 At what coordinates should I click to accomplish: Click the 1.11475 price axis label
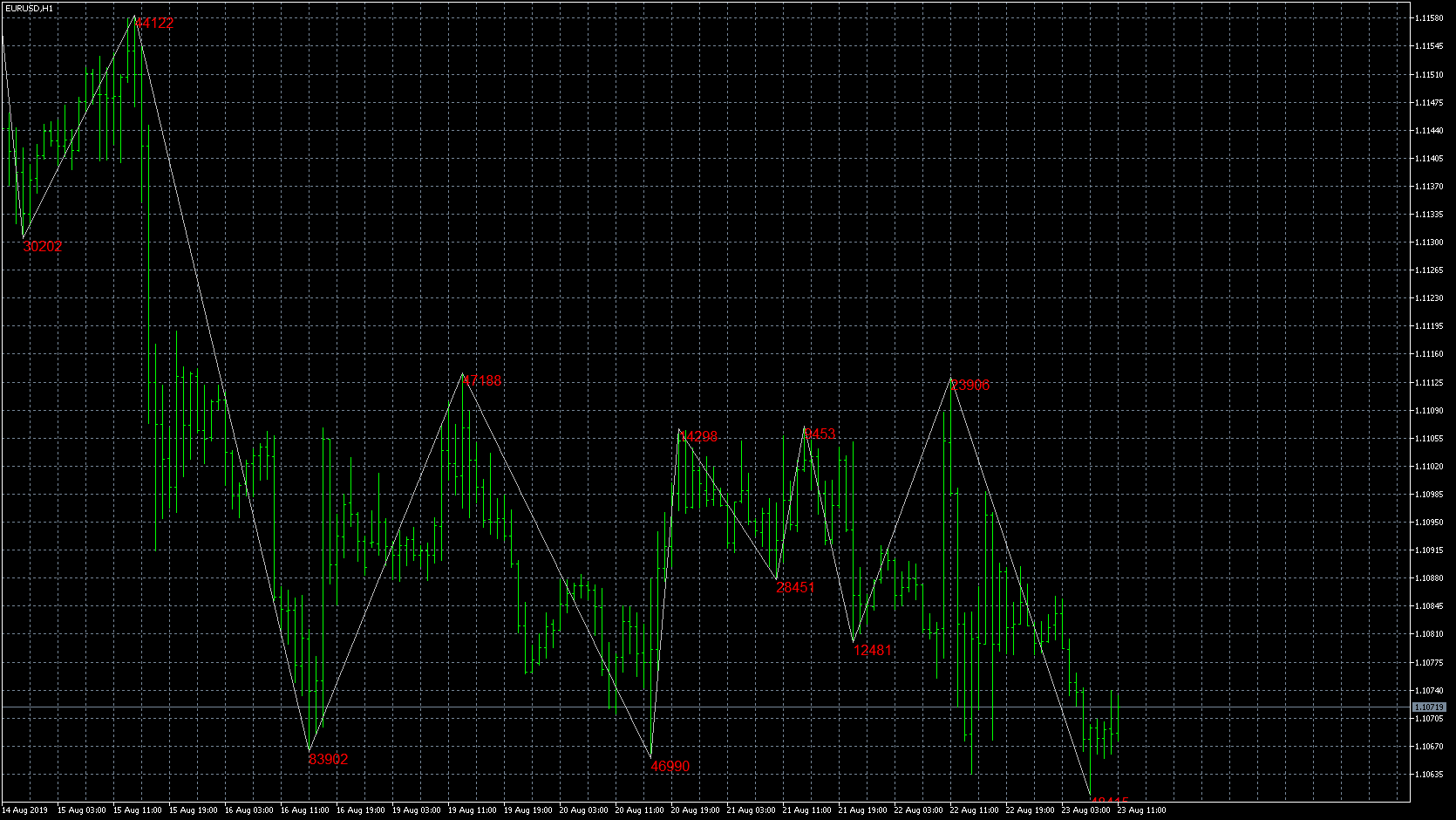1429,103
